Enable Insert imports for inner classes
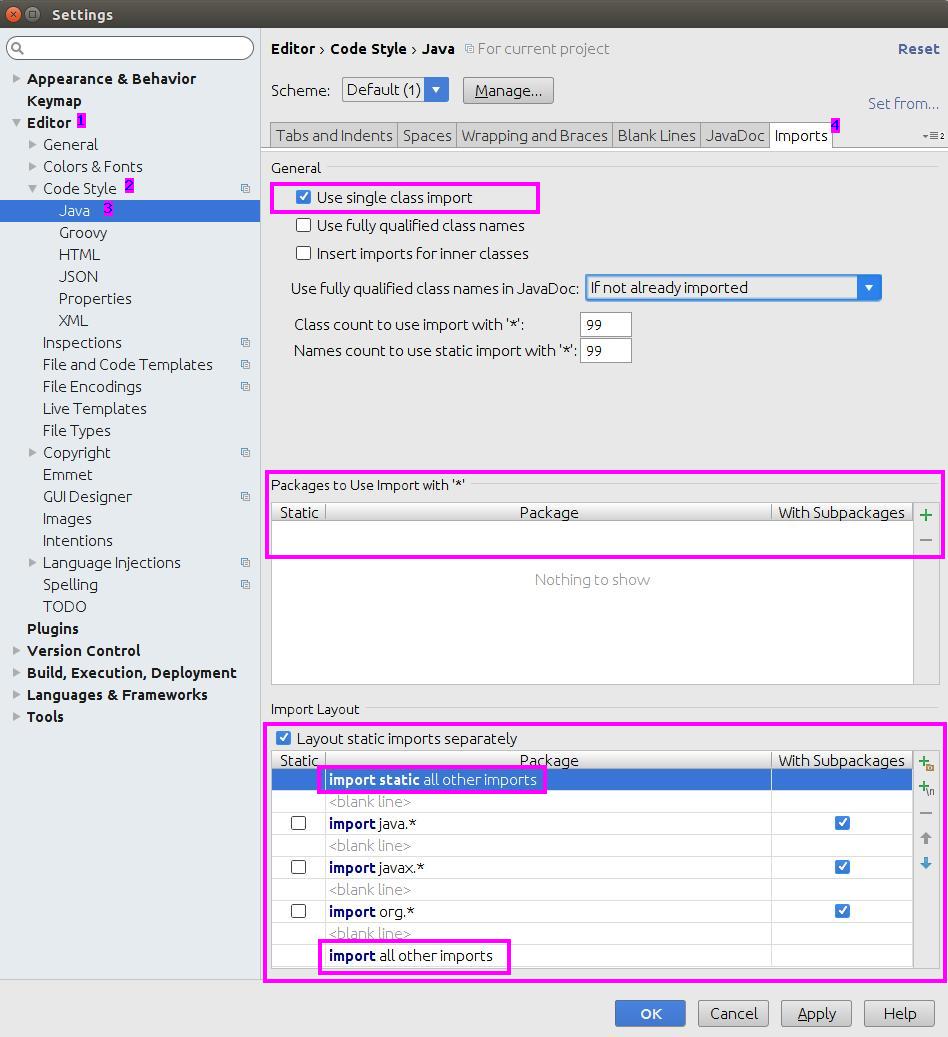948x1037 pixels. coord(303,254)
